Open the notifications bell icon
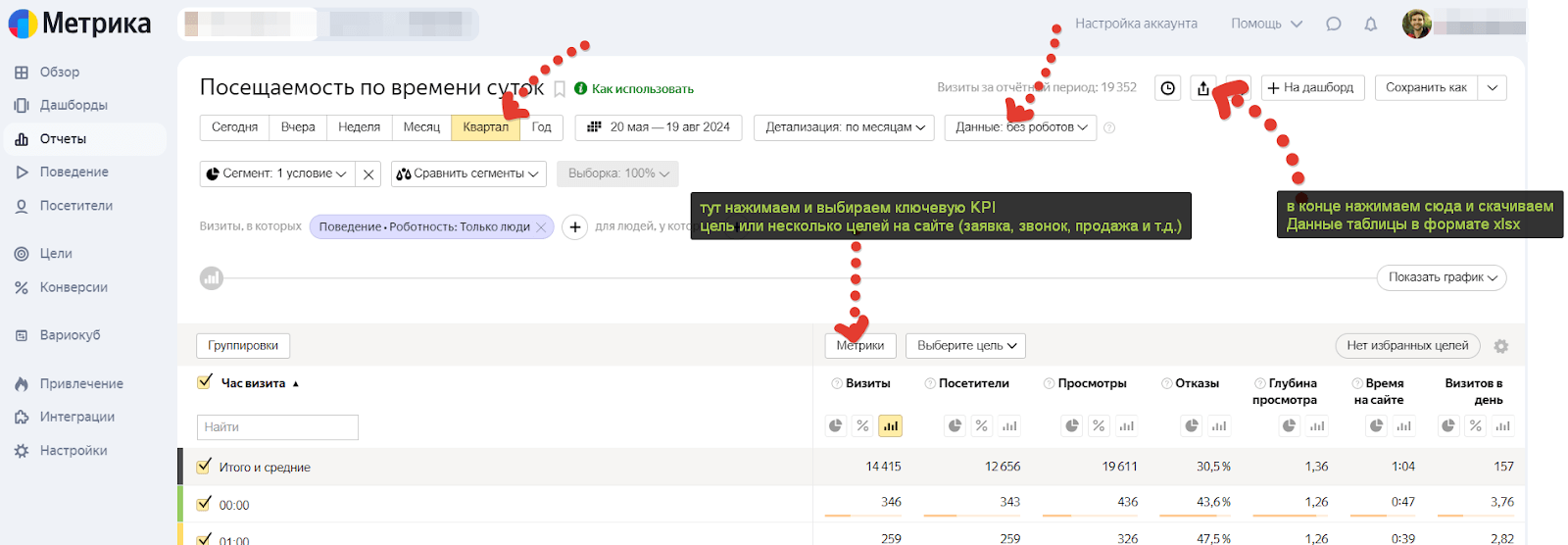The height and width of the screenshot is (545, 1568). [1371, 24]
